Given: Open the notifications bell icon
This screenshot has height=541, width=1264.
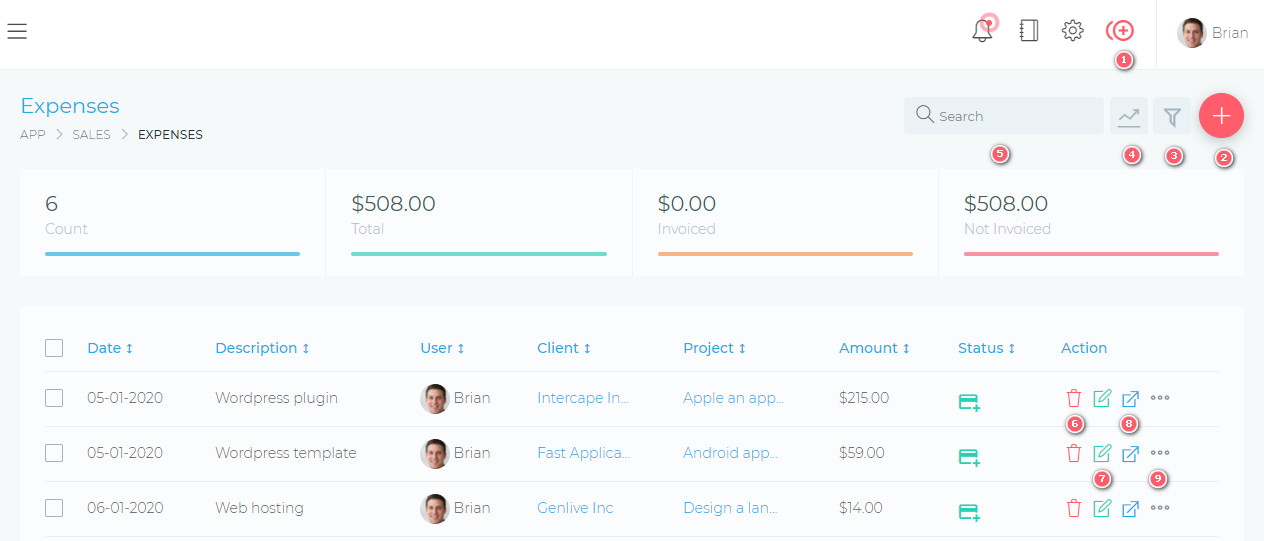Looking at the screenshot, I should point(983,31).
